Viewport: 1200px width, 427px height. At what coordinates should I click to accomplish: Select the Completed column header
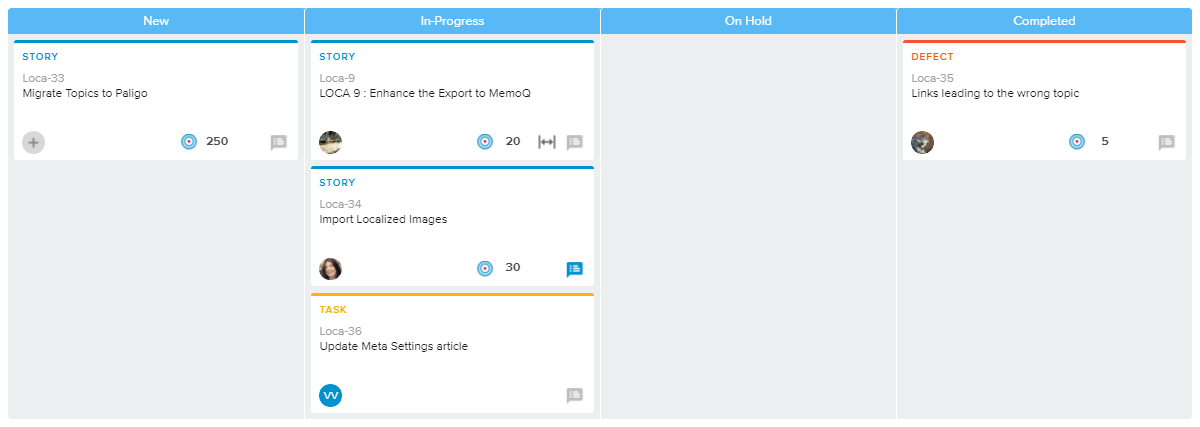(x=1044, y=21)
